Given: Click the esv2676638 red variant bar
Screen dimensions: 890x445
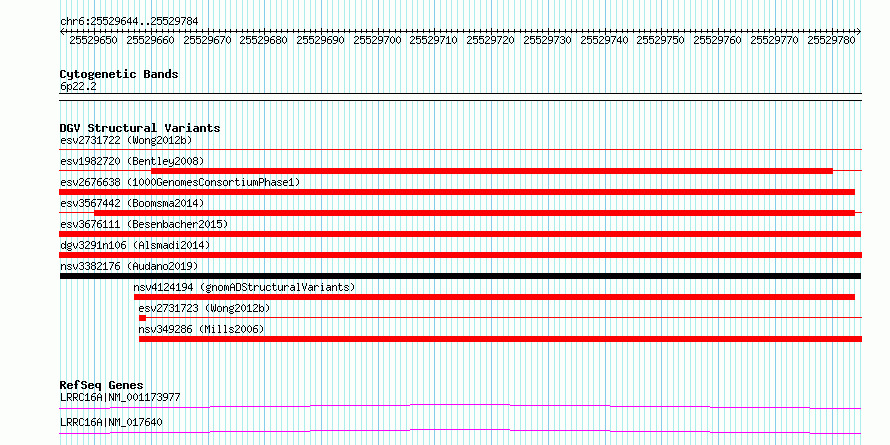Looking at the screenshot, I should coord(457,192).
